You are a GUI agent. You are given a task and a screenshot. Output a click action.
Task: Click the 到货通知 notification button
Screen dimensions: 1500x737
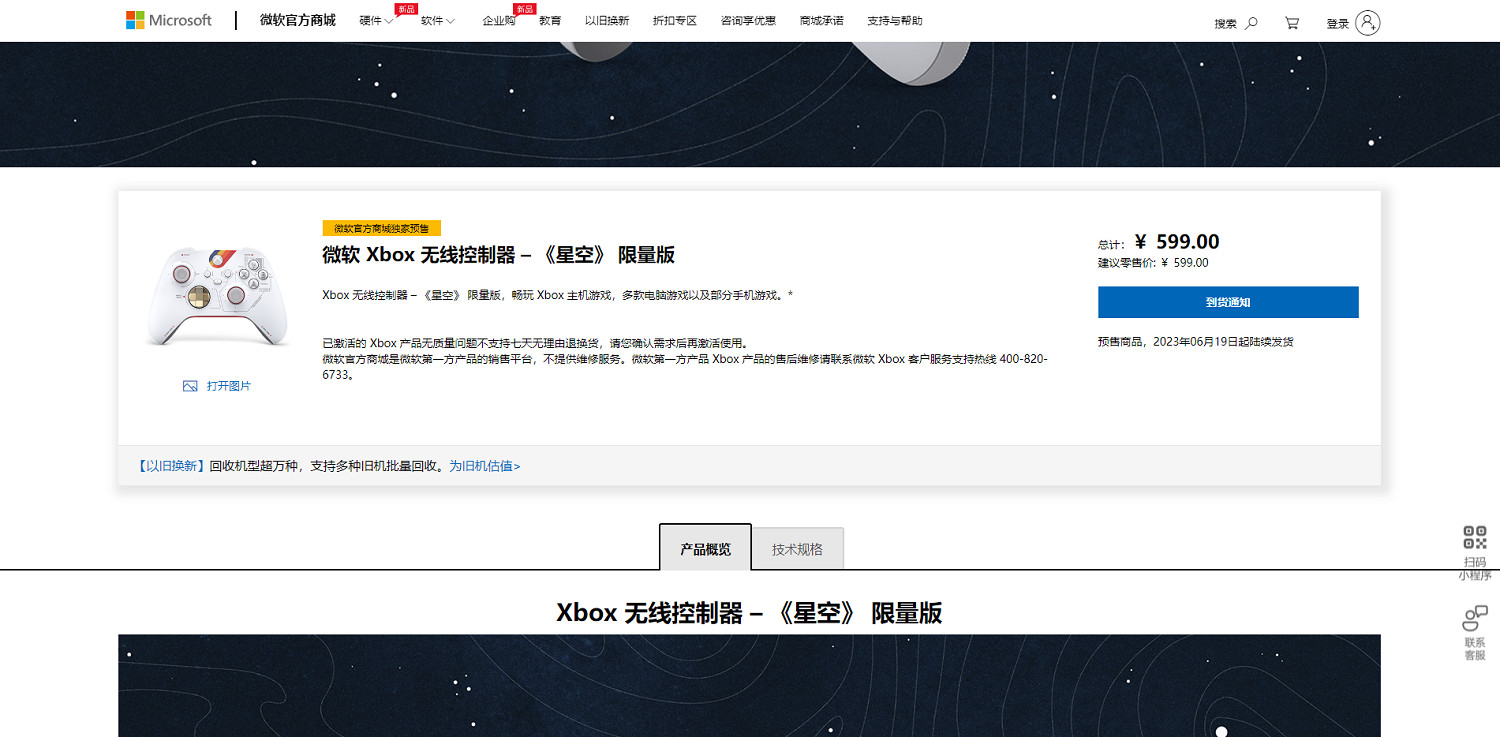coord(1228,302)
